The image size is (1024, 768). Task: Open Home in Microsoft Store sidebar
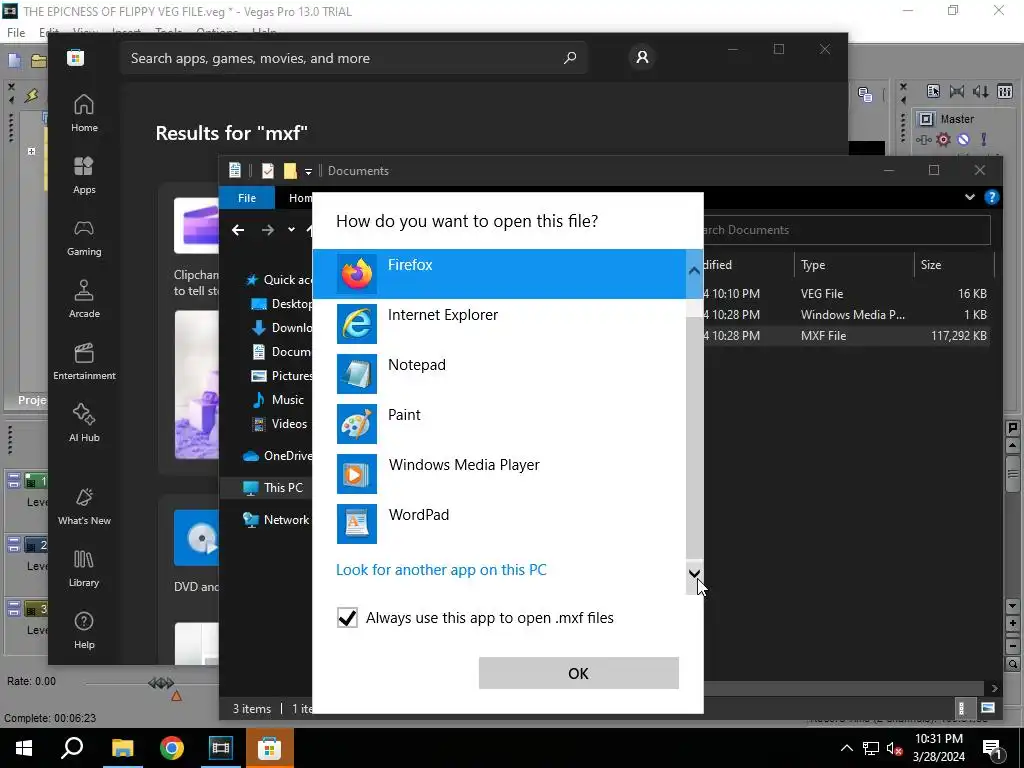[x=84, y=114]
